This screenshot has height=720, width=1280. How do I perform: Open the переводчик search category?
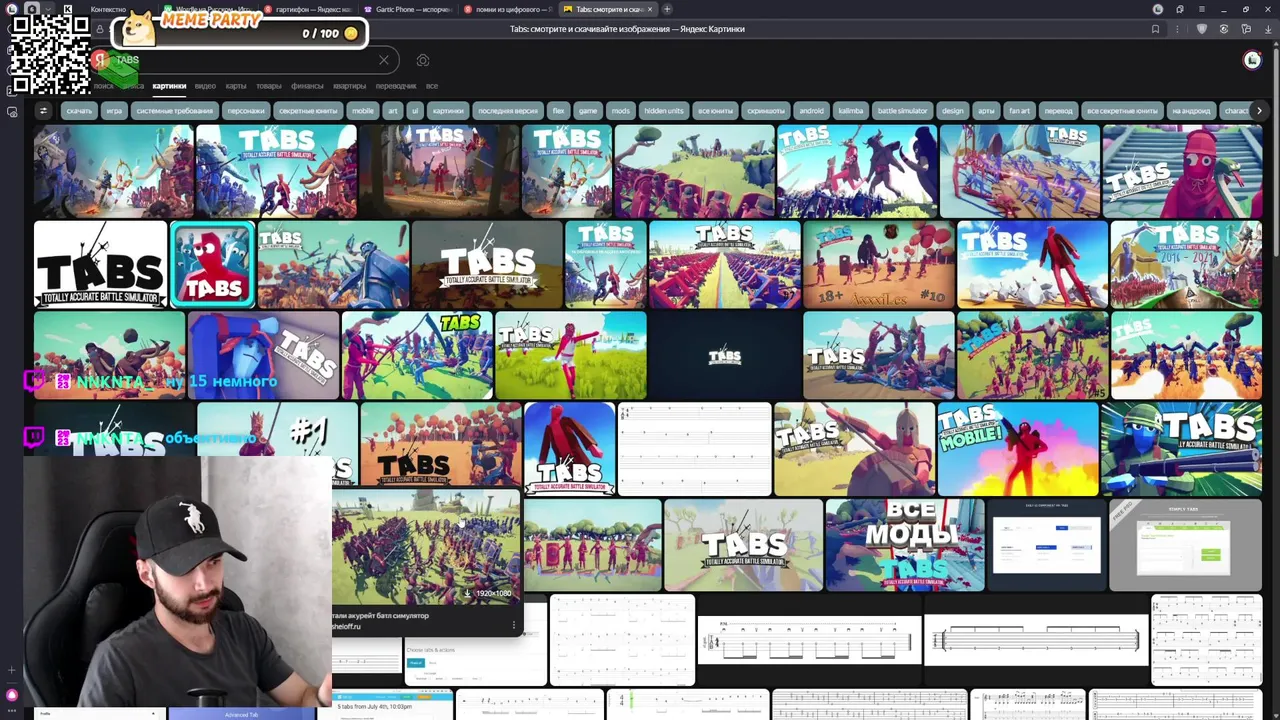(x=396, y=86)
